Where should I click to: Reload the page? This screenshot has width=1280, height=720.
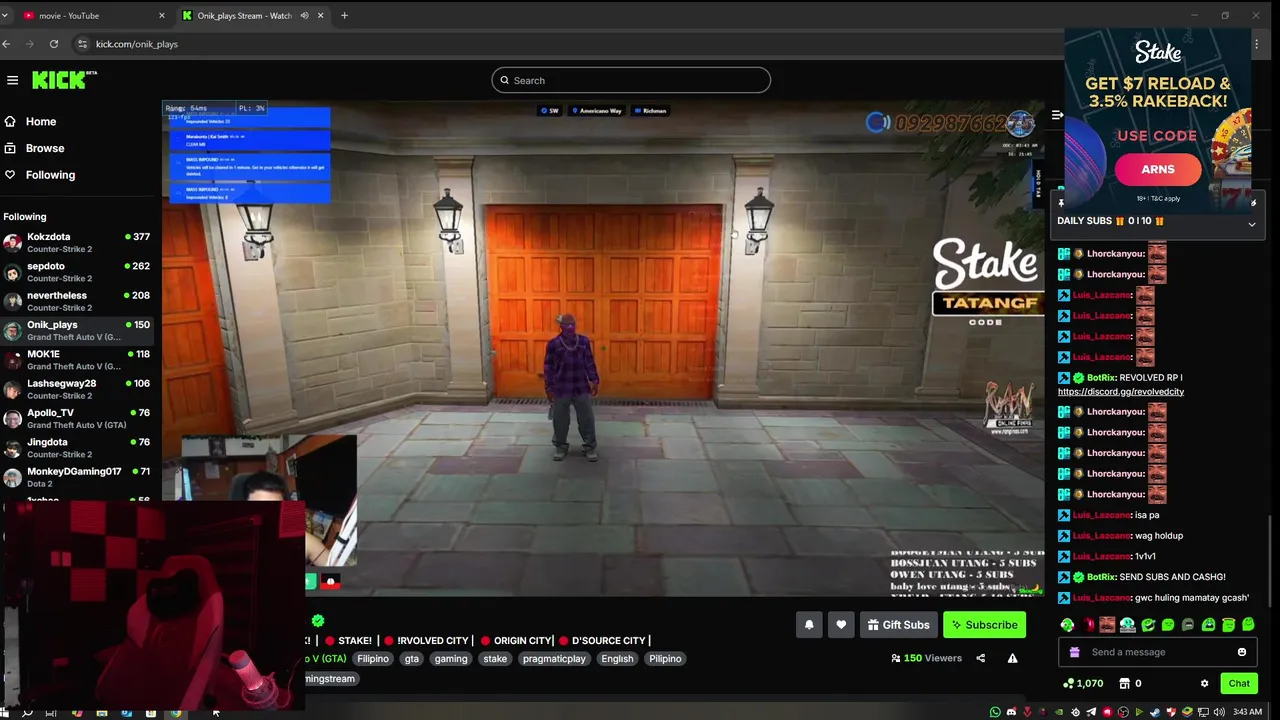pyautogui.click(x=54, y=44)
